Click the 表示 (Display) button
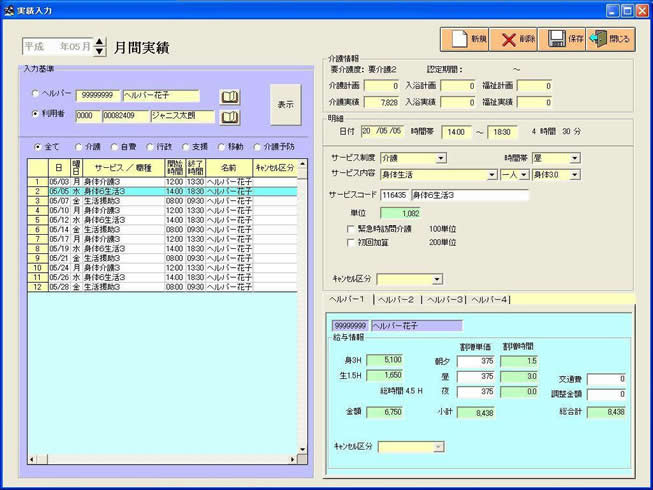 (x=285, y=104)
